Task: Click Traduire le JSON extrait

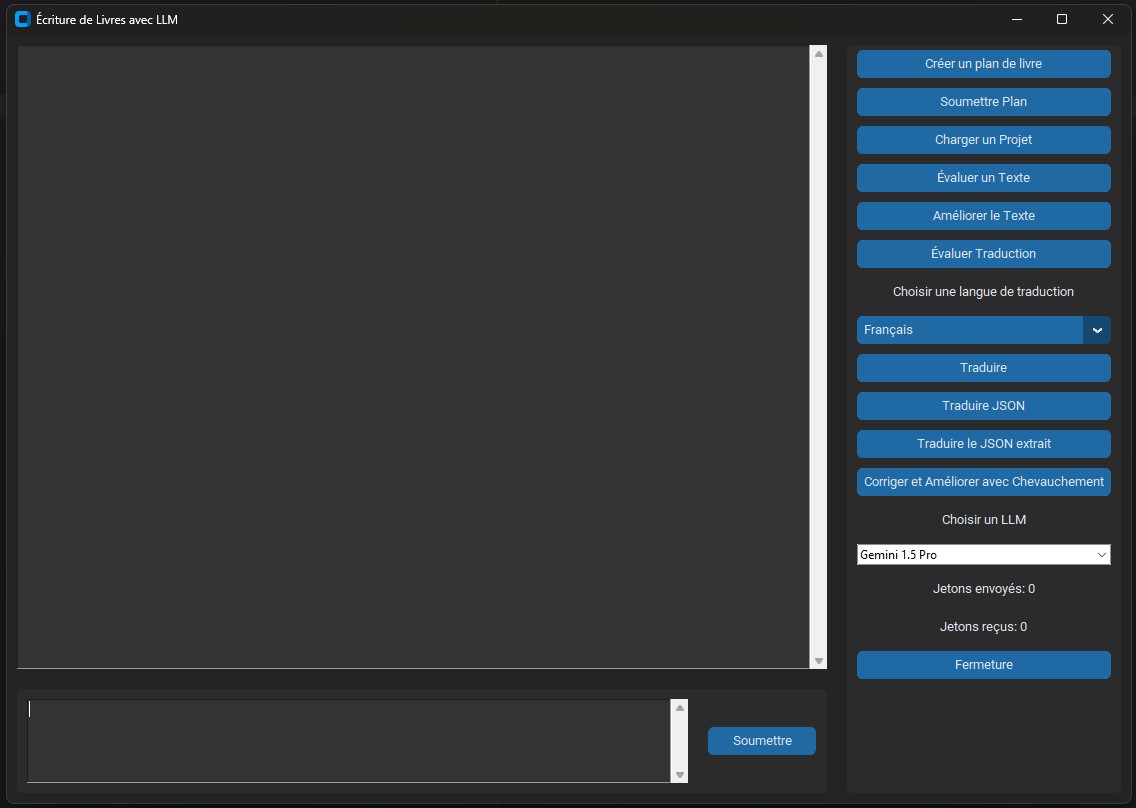Action: point(983,444)
